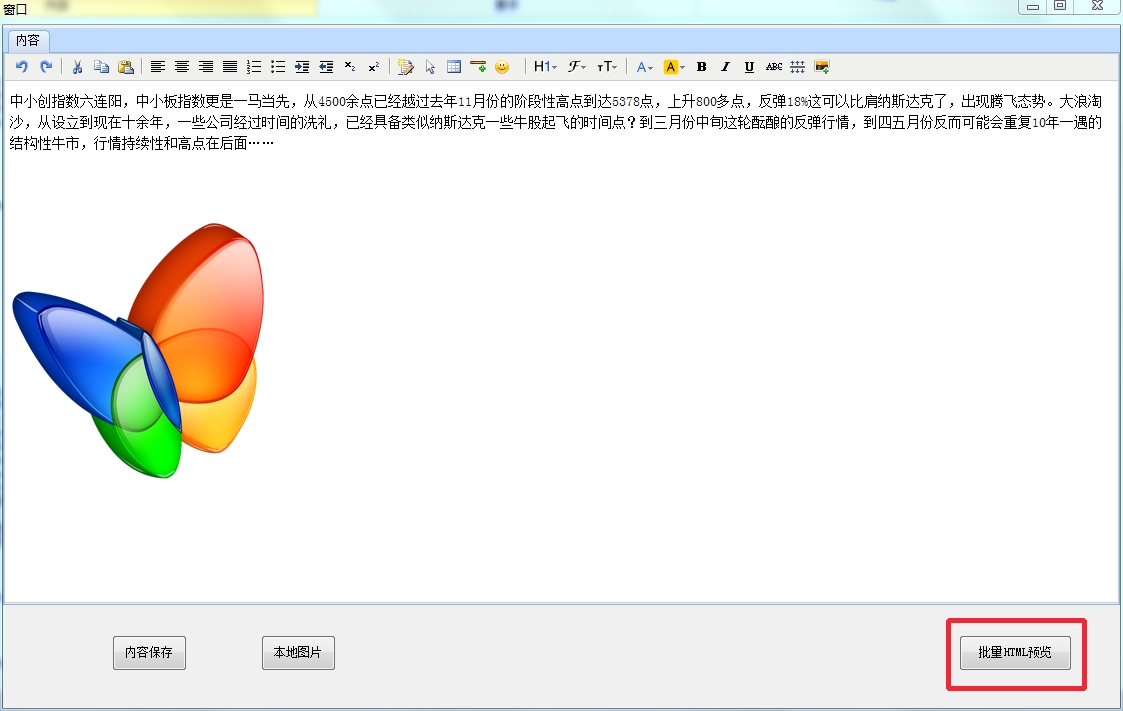Copy the selected content

click(102, 67)
